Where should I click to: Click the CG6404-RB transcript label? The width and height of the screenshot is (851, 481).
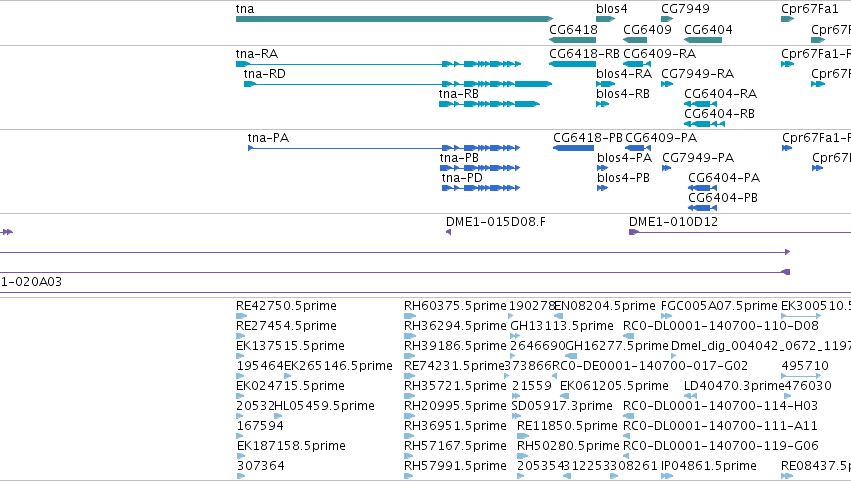pos(719,114)
